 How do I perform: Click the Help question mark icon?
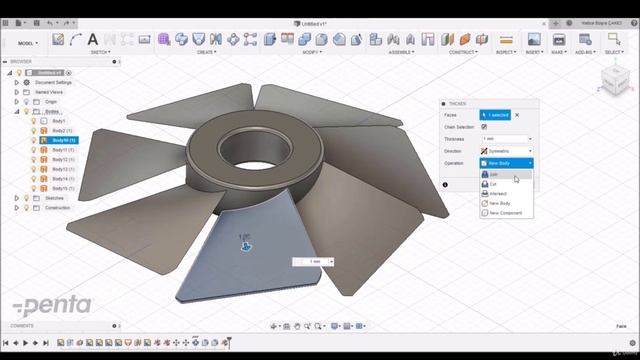635,23
